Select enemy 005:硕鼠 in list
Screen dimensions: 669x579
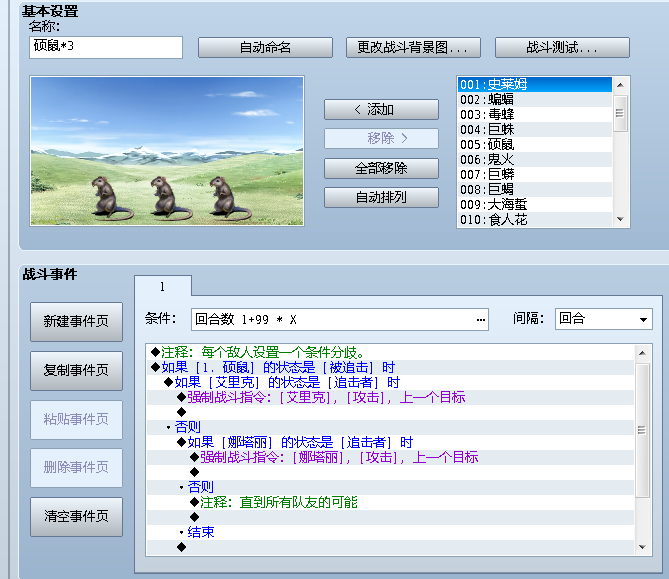tap(535, 144)
